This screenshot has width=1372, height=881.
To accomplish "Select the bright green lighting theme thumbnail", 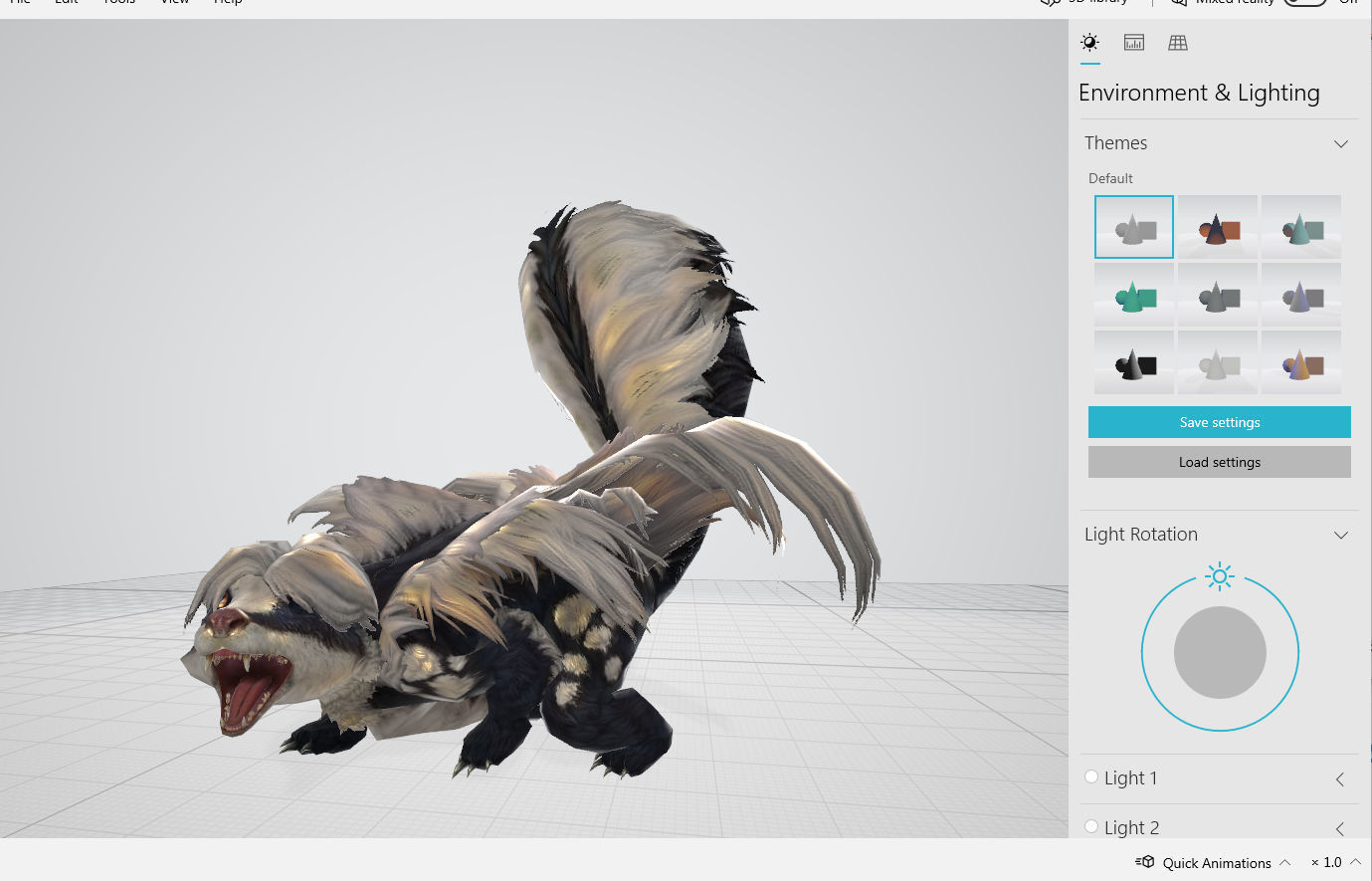I will click(1134, 295).
